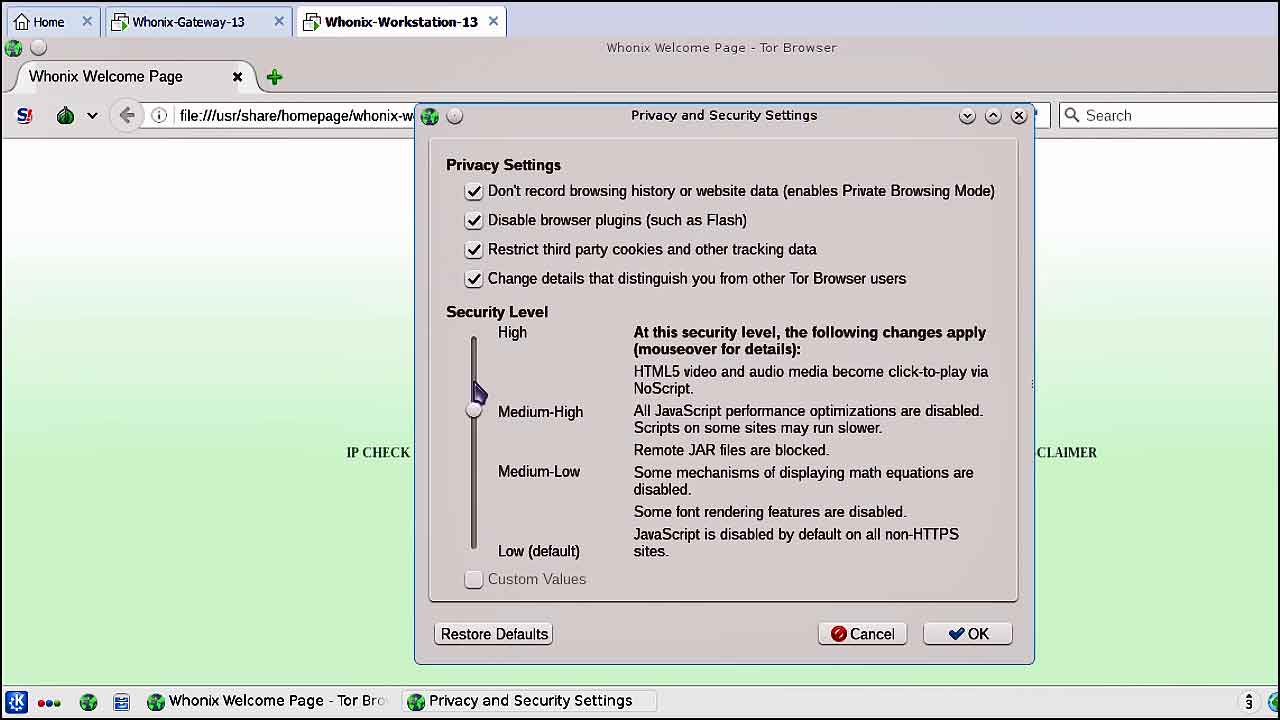Open the Torbutton onion icon
The image size is (1280, 720).
pyautogui.click(x=65, y=115)
